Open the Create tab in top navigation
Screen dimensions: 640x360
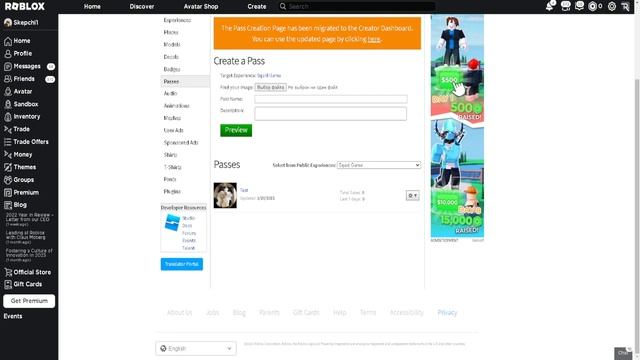coord(257,7)
